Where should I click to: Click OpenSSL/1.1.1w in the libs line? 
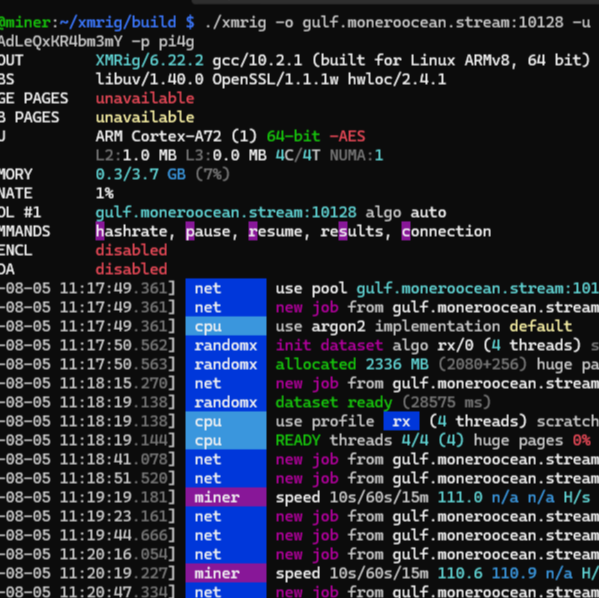click(275, 79)
